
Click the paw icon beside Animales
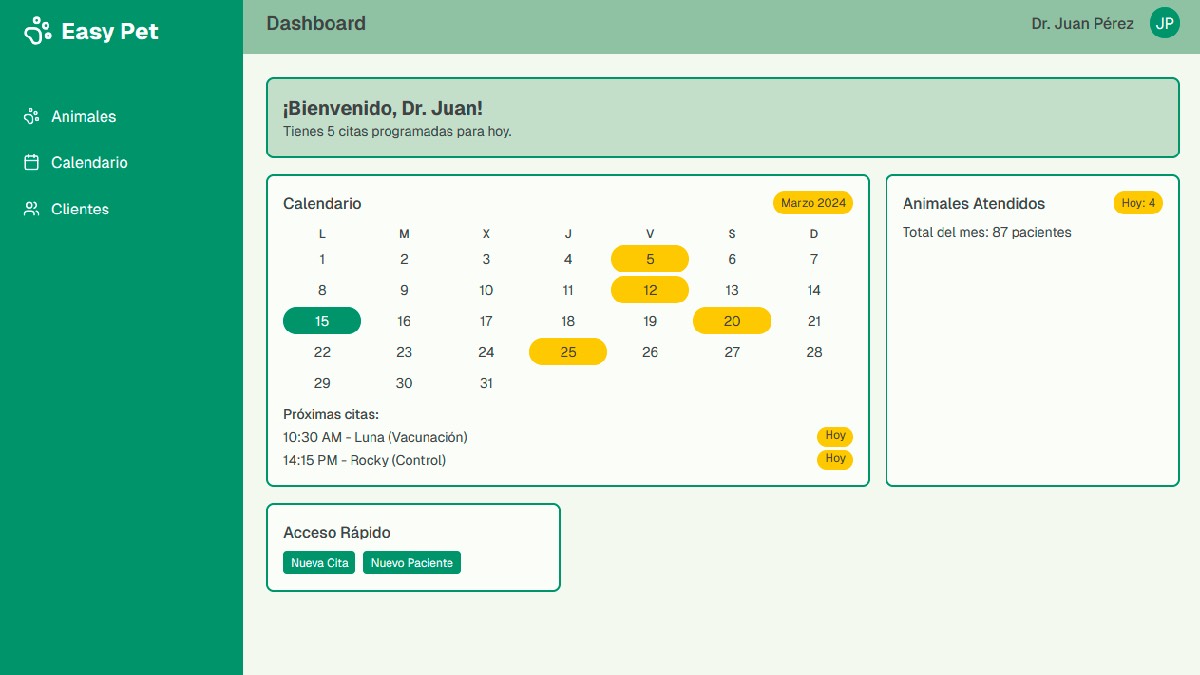coord(31,117)
